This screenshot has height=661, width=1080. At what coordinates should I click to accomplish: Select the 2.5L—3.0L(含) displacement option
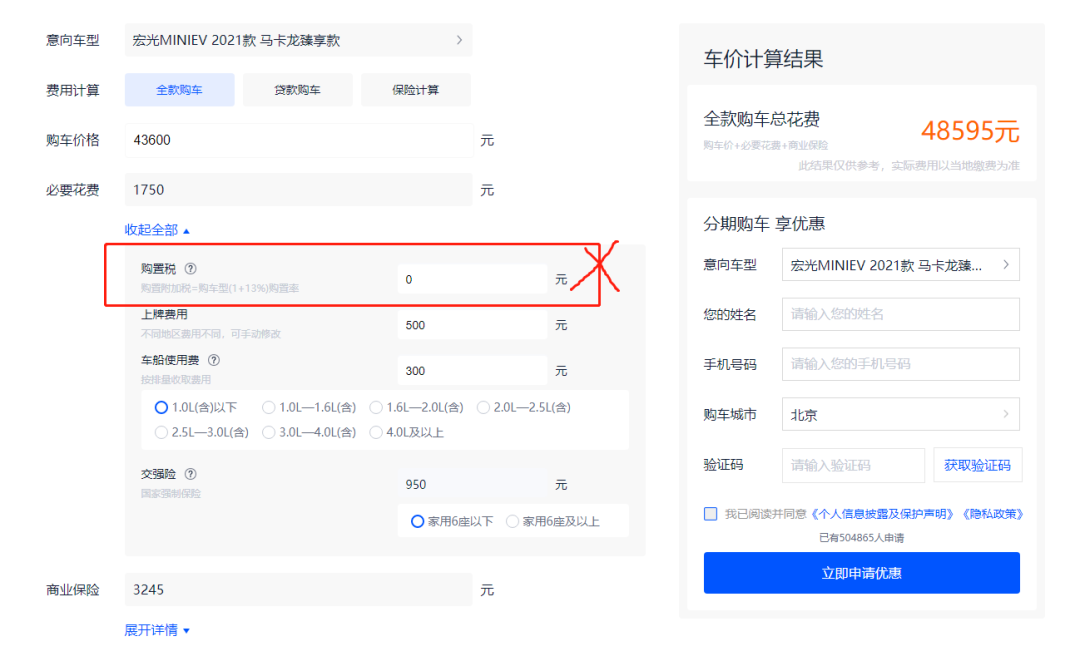coord(202,432)
